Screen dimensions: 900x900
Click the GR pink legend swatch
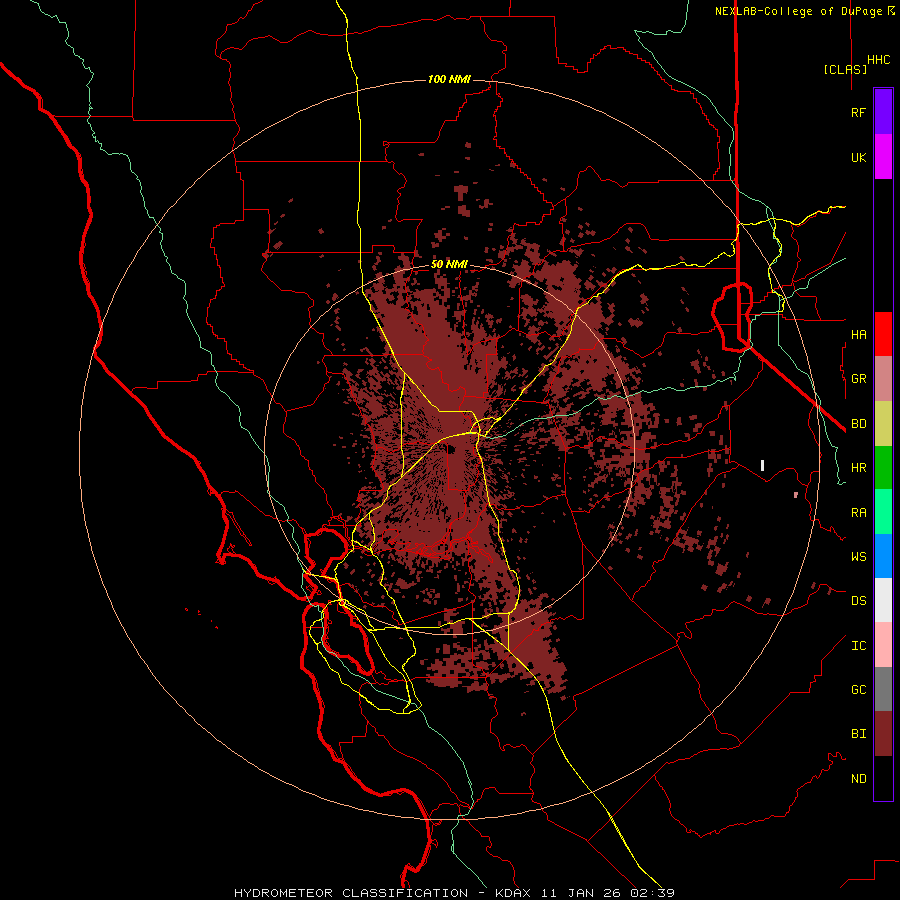tap(883, 378)
